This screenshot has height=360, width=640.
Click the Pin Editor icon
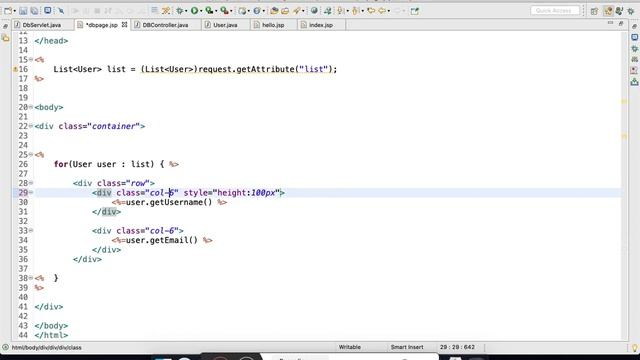[415, 11]
